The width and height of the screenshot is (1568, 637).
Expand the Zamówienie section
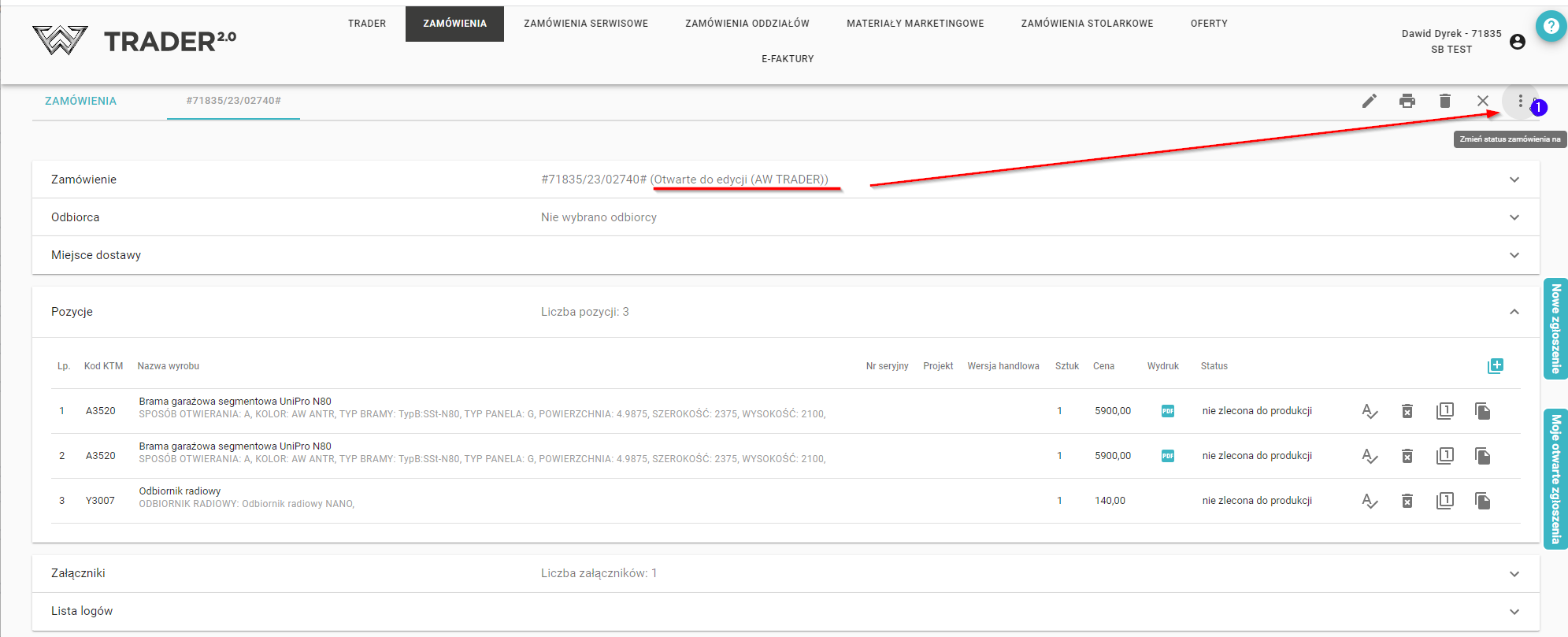click(1514, 180)
